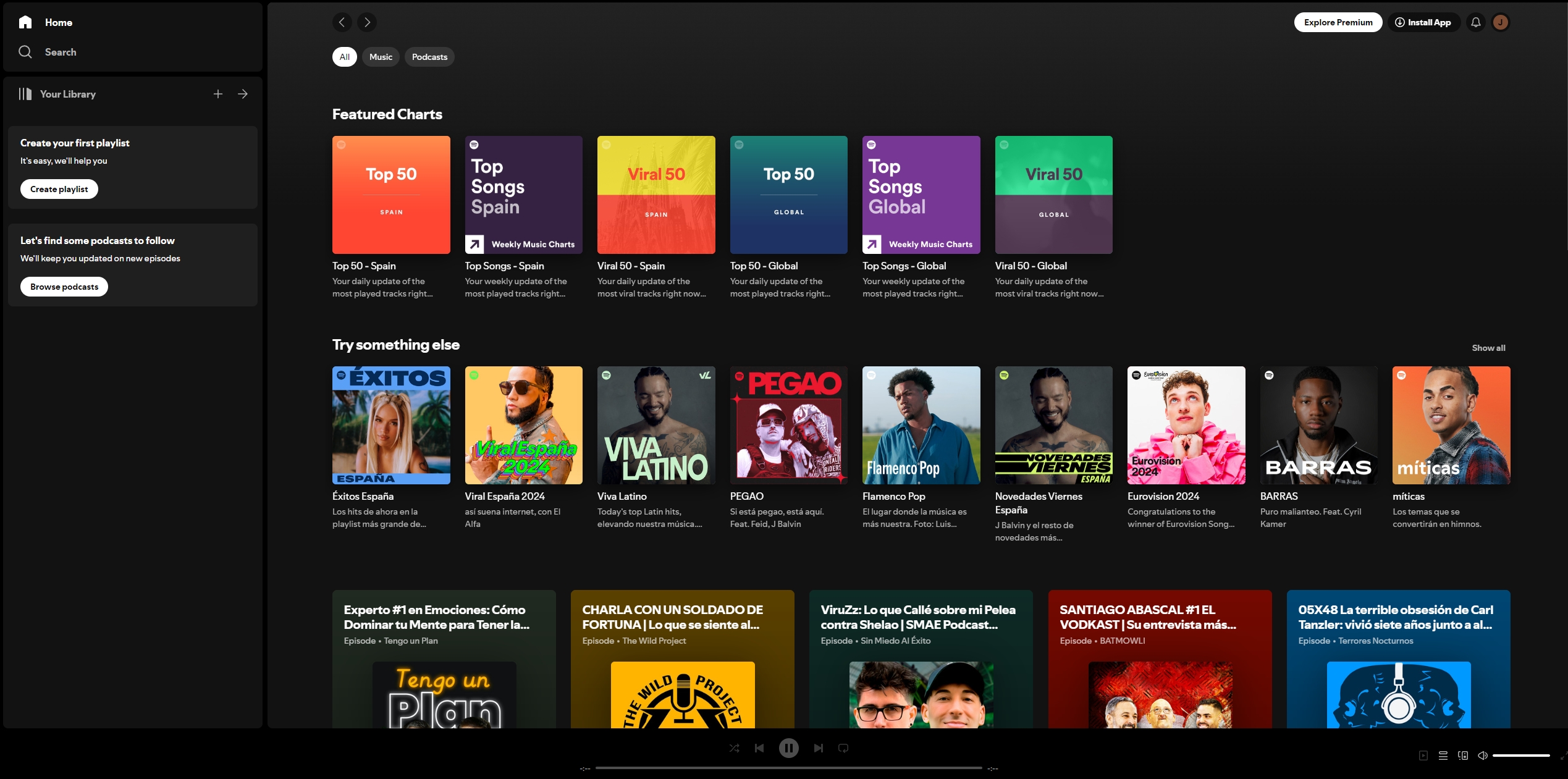Navigate back with the left chevron

342,22
